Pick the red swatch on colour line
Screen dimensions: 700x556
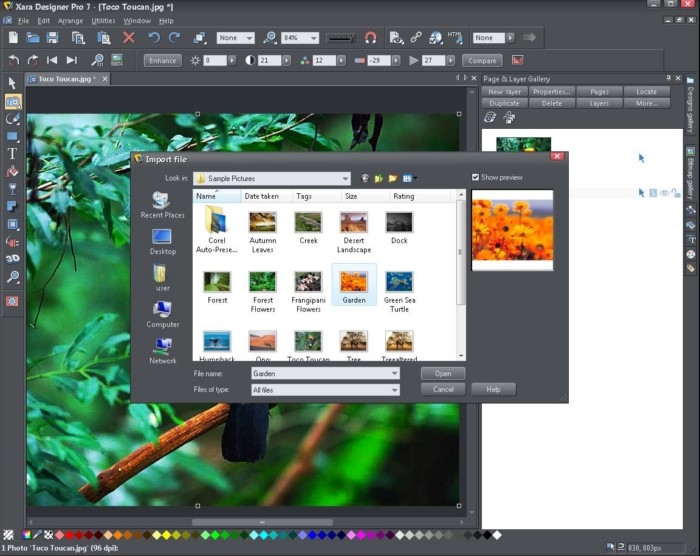click(69, 535)
